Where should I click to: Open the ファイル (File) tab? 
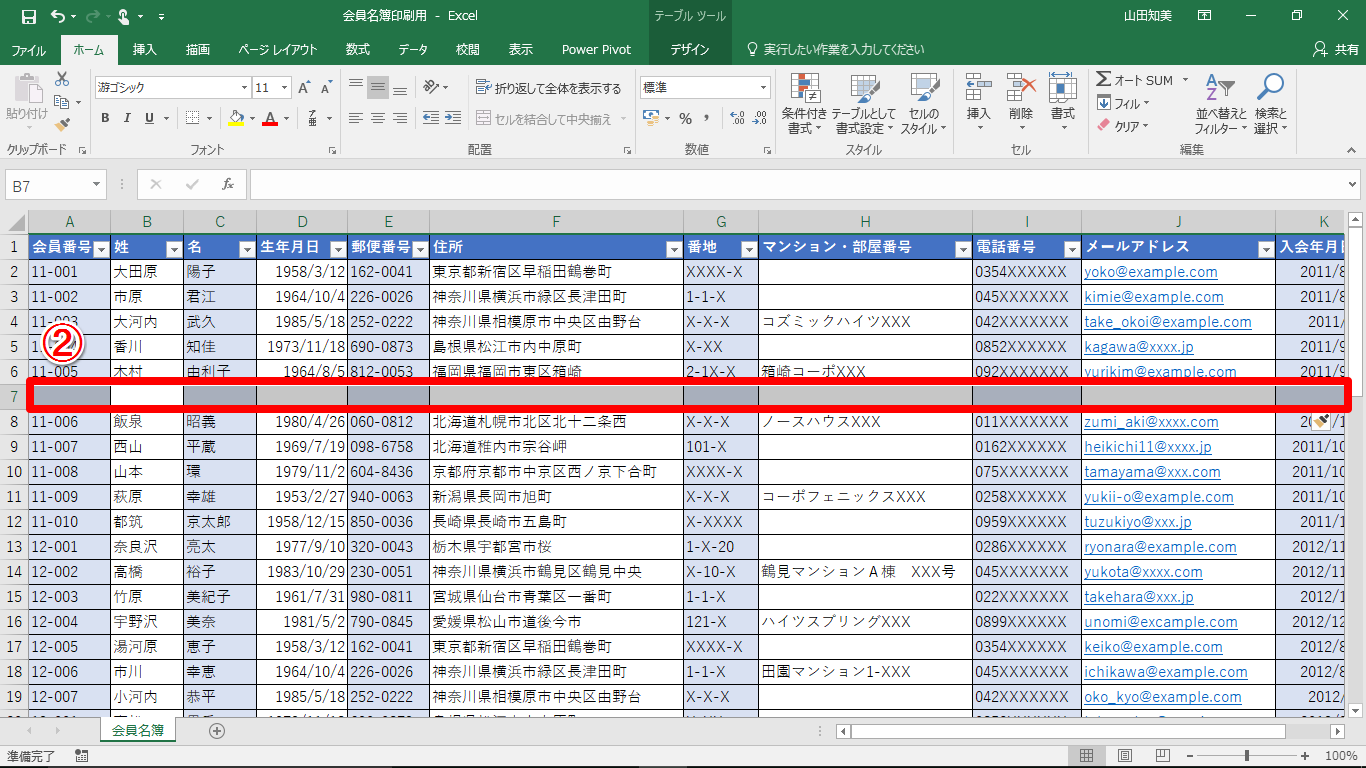pos(29,49)
